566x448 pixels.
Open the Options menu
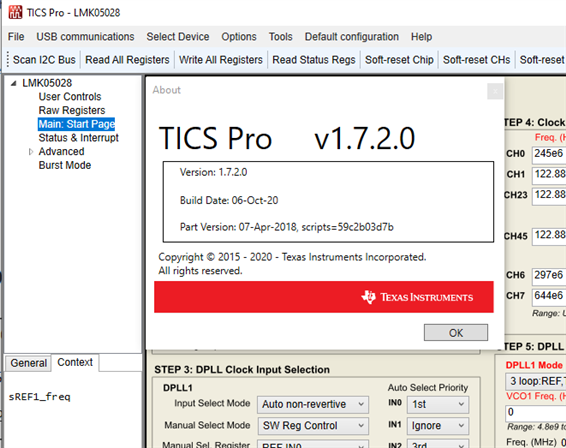[x=239, y=36]
